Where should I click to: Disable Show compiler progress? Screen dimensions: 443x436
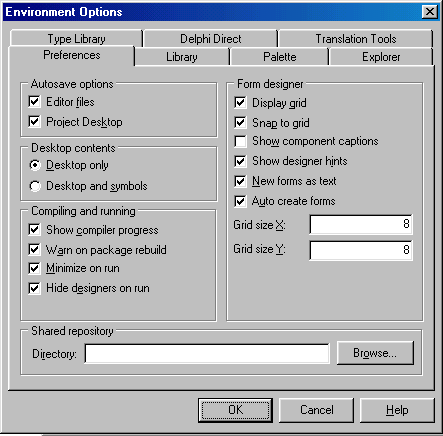click(35, 230)
